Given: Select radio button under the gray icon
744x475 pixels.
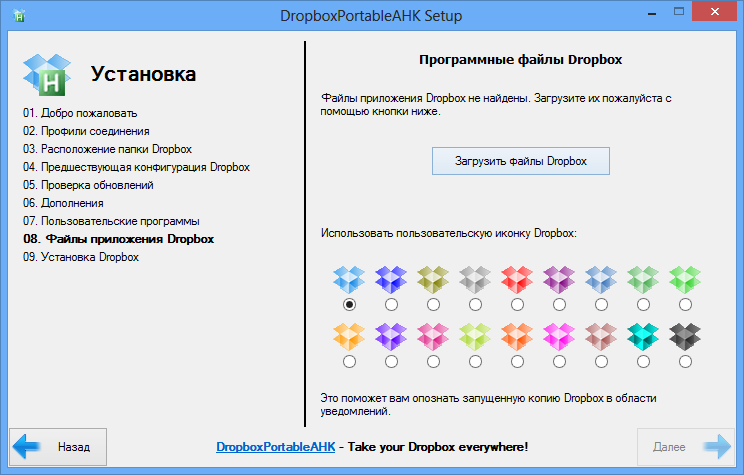Looking at the screenshot, I should (x=475, y=305).
